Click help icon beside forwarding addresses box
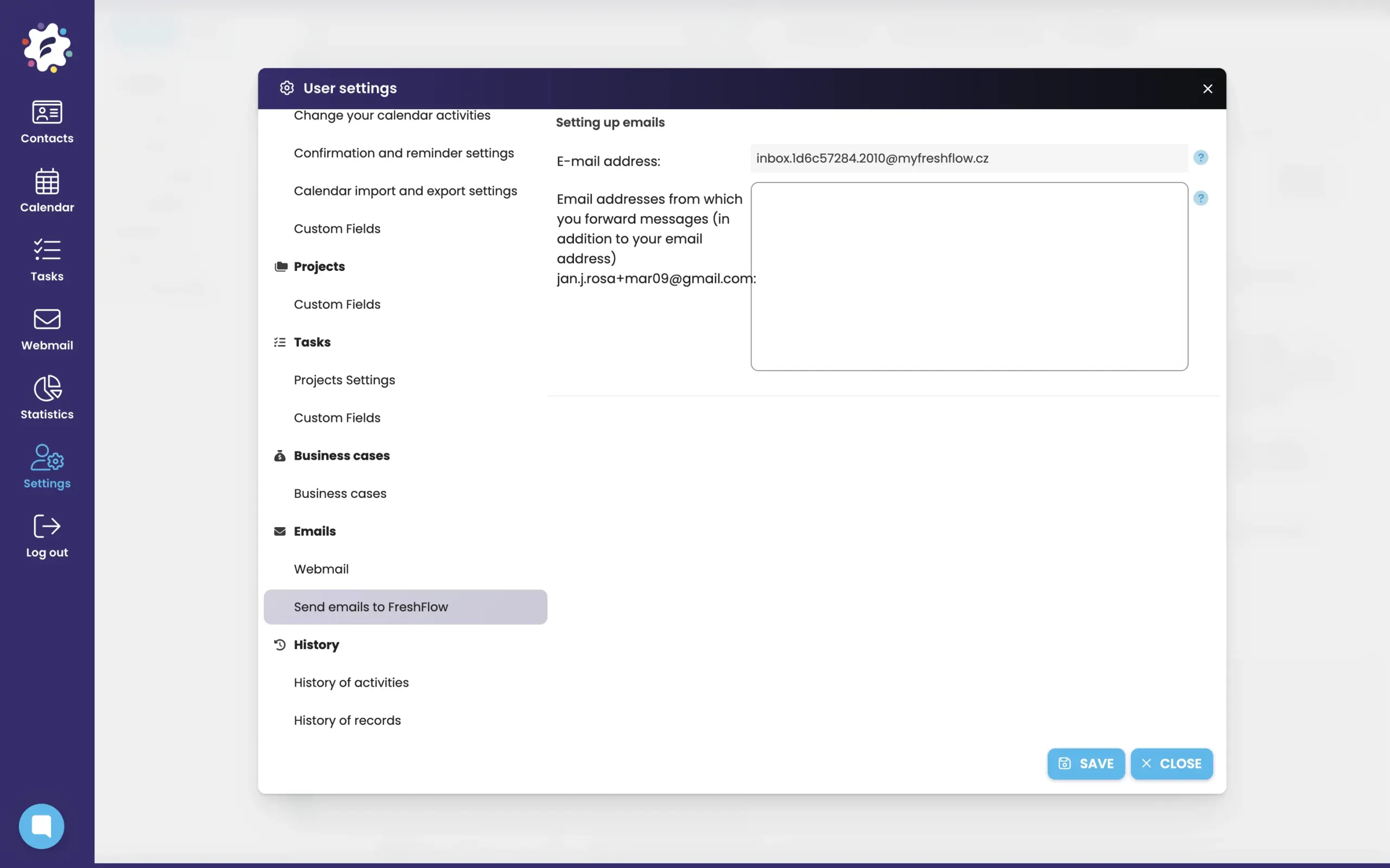Image resolution: width=1390 pixels, height=868 pixels. [1200, 199]
